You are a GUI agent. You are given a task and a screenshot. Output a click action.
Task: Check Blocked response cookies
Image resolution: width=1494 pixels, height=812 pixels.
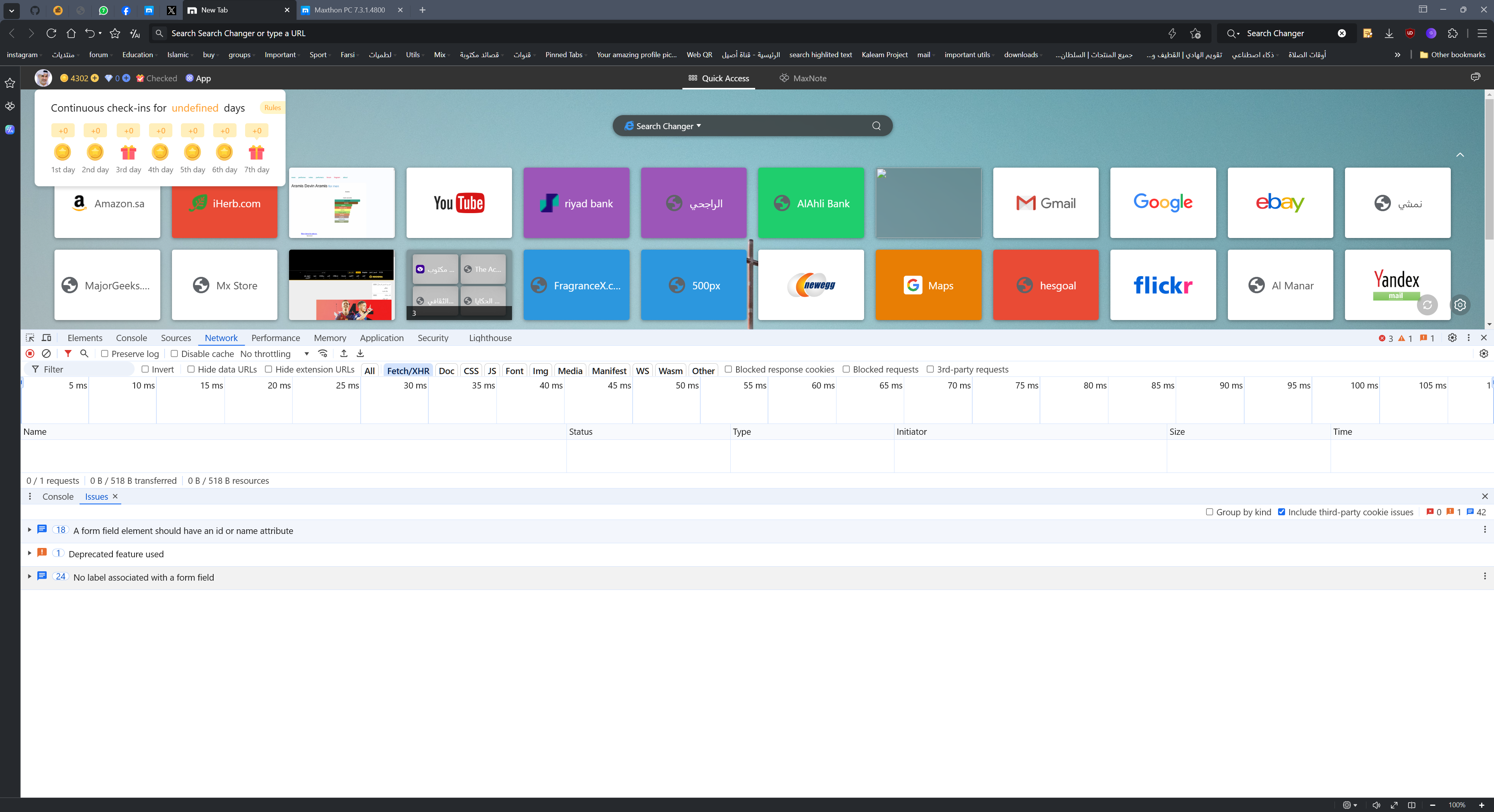(x=728, y=369)
